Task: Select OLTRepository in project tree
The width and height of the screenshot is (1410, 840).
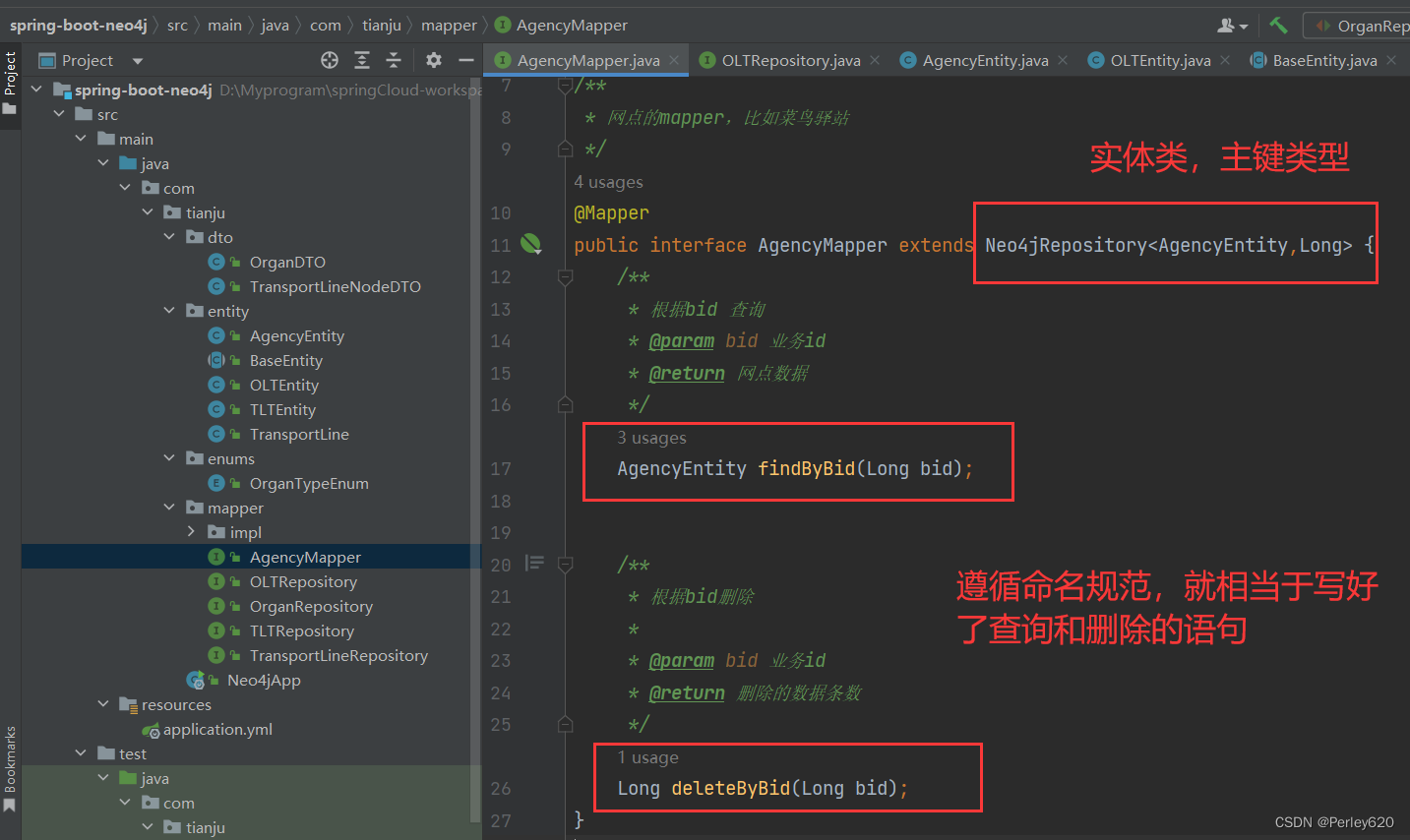Action: [303, 581]
